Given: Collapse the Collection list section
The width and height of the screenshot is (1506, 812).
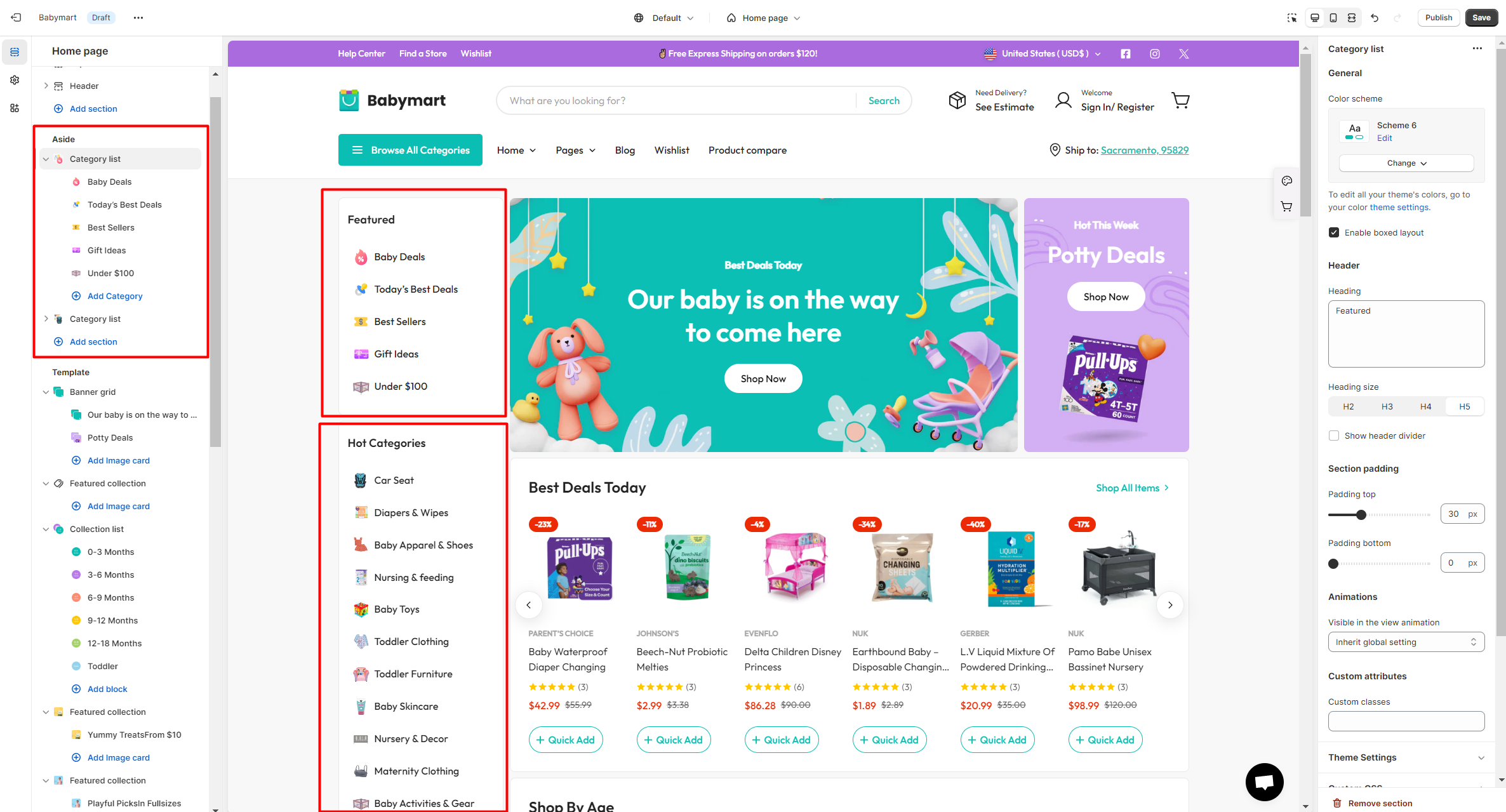Looking at the screenshot, I should click(46, 529).
